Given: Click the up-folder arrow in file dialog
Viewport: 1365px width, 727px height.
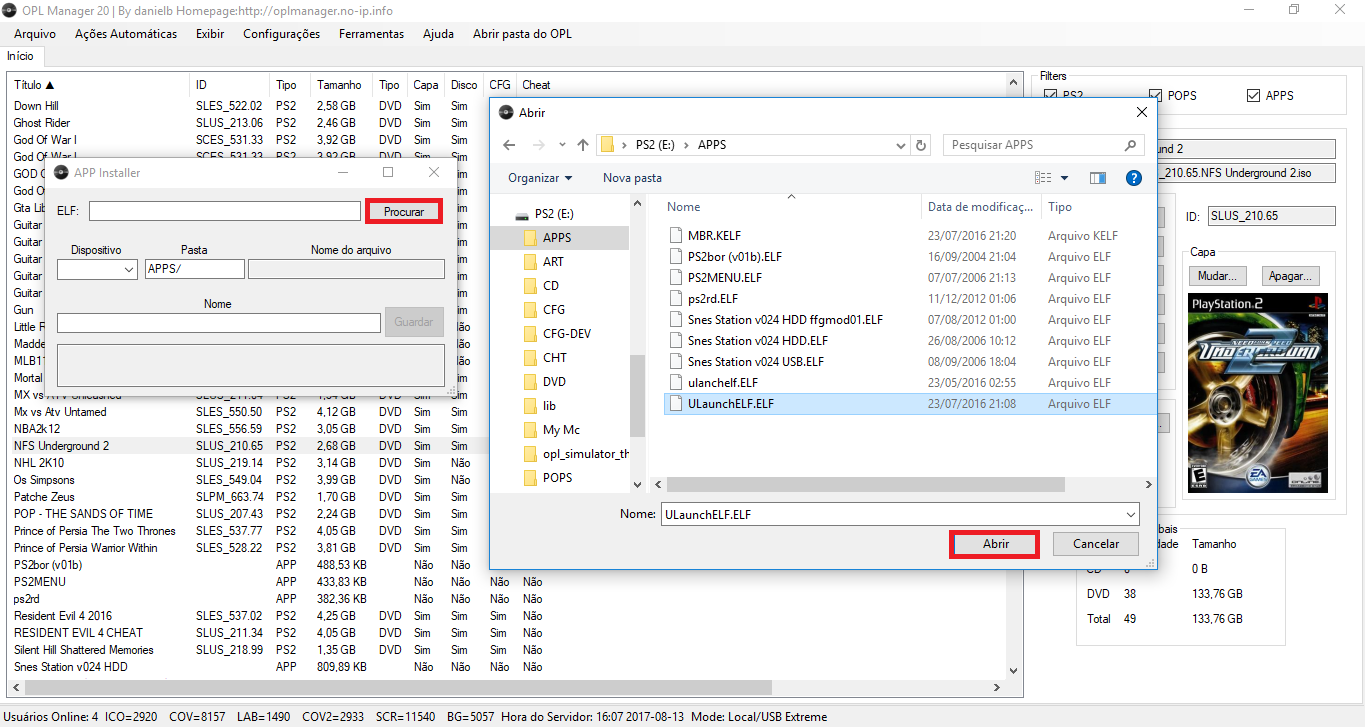Looking at the screenshot, I should (583, 145).
